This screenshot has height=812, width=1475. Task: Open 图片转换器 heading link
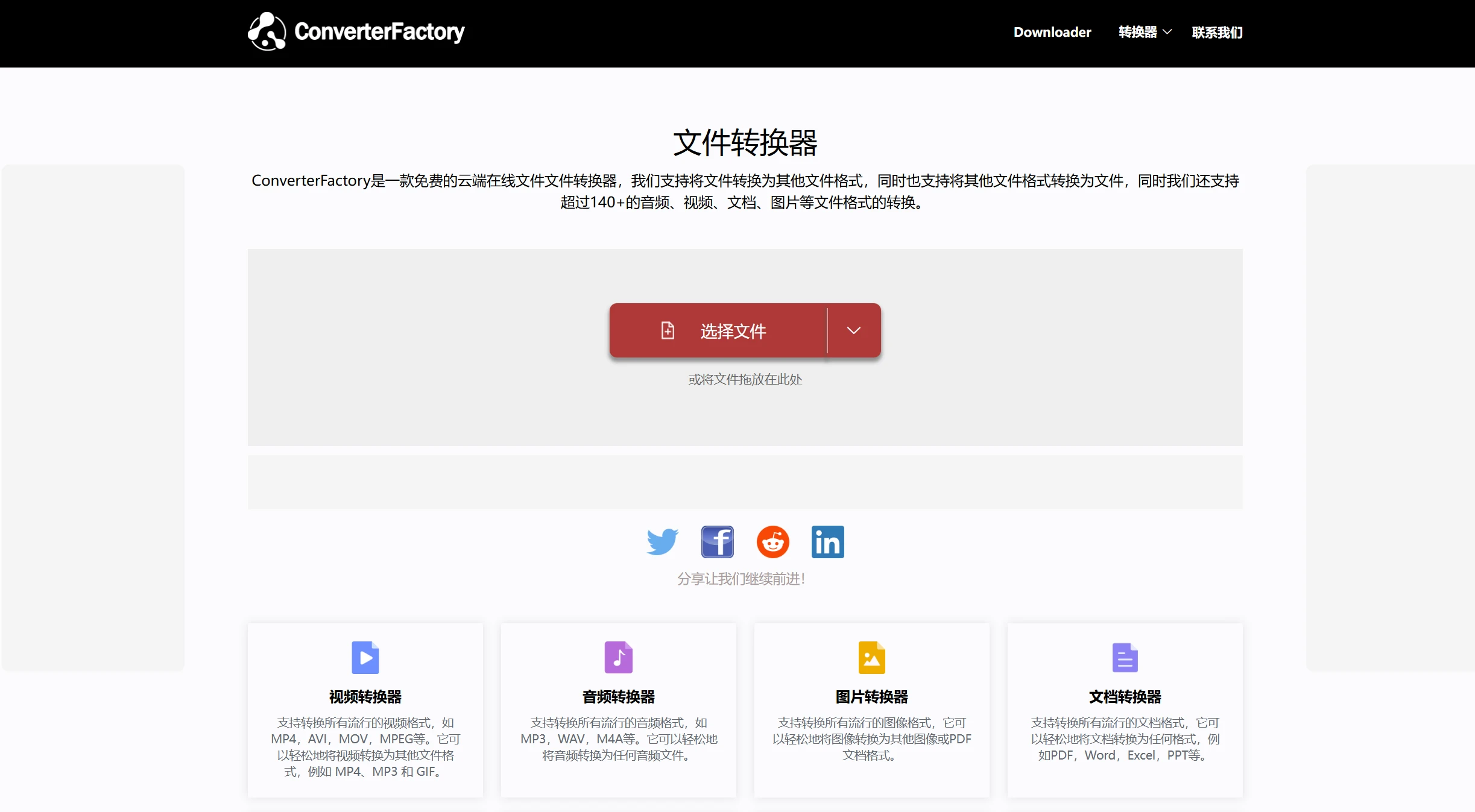(x=872, y=697)
